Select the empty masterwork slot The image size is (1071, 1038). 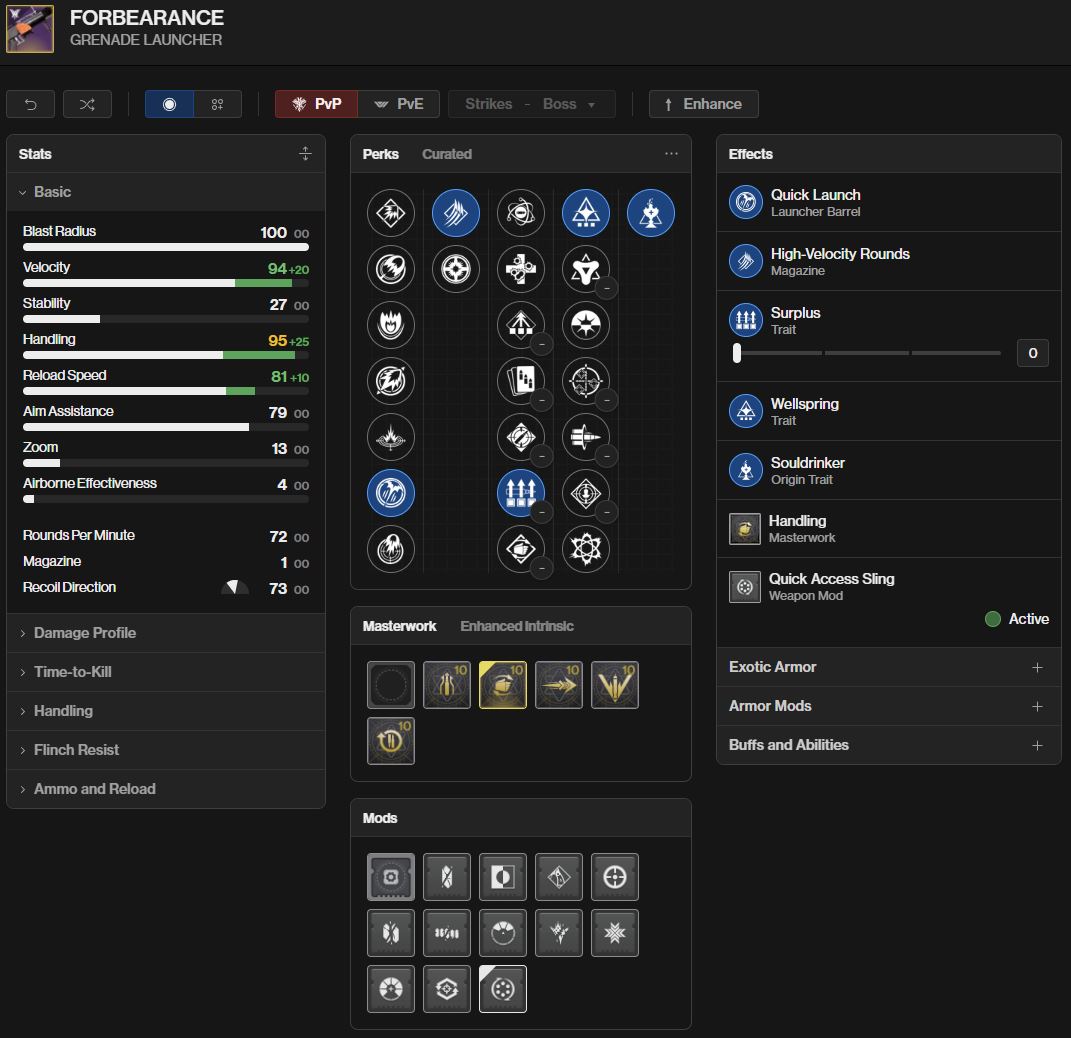[391, 685]
